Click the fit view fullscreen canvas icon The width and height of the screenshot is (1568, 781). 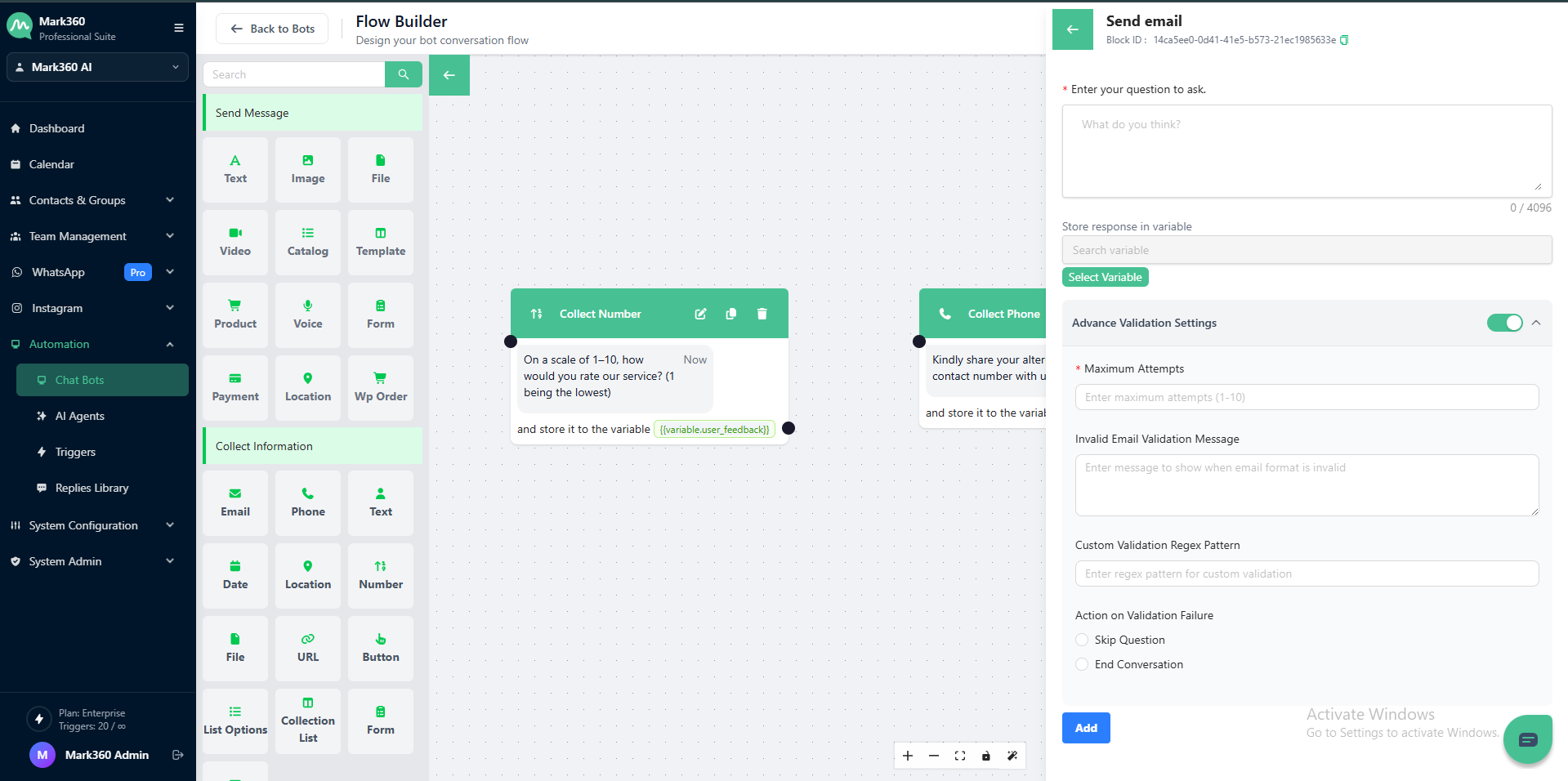coord(960,756)
